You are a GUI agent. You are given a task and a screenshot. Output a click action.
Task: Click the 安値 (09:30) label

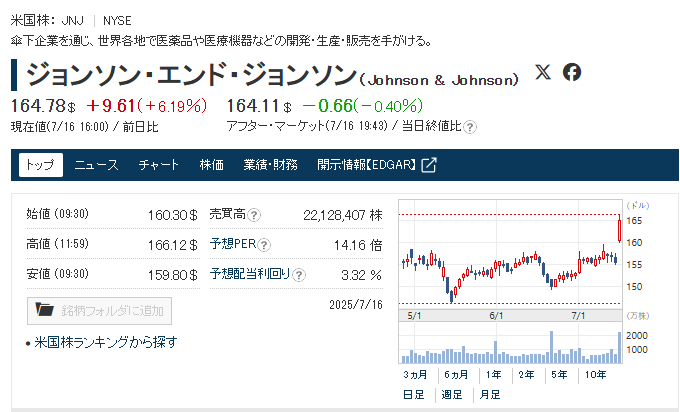pyautogui.click(x=57, y=274)
